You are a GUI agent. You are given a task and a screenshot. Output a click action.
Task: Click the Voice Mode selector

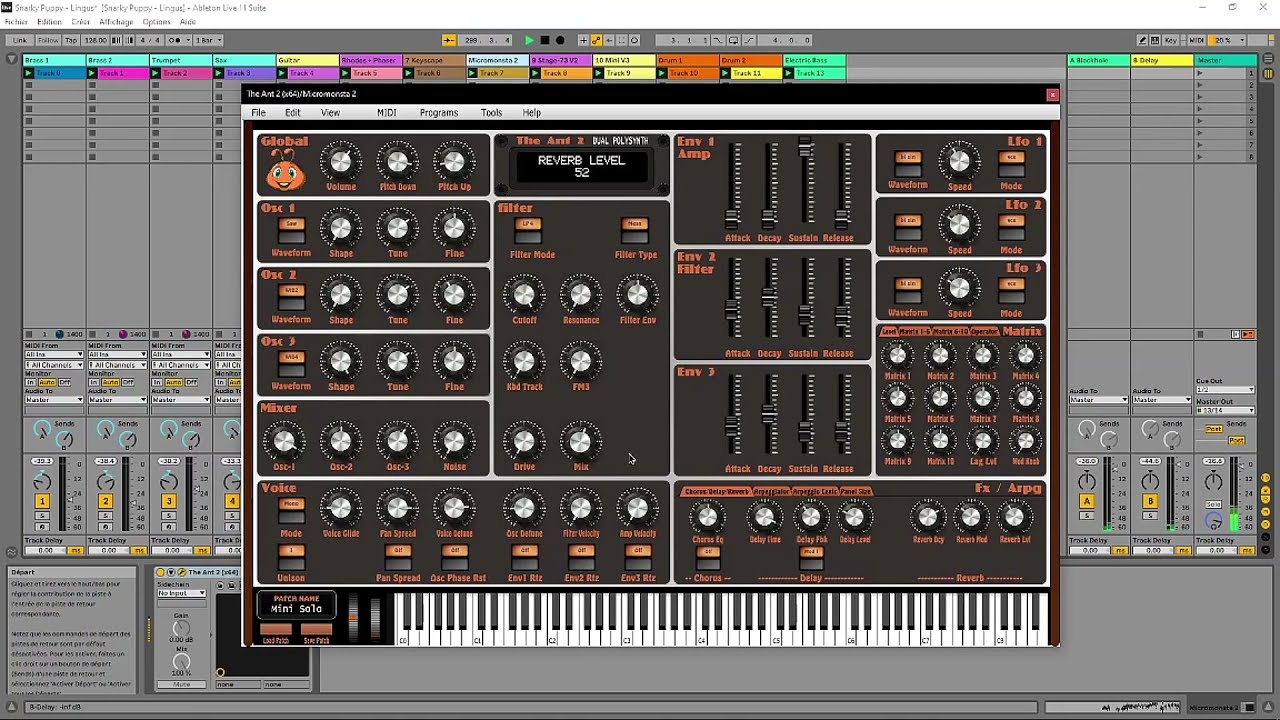291,508
